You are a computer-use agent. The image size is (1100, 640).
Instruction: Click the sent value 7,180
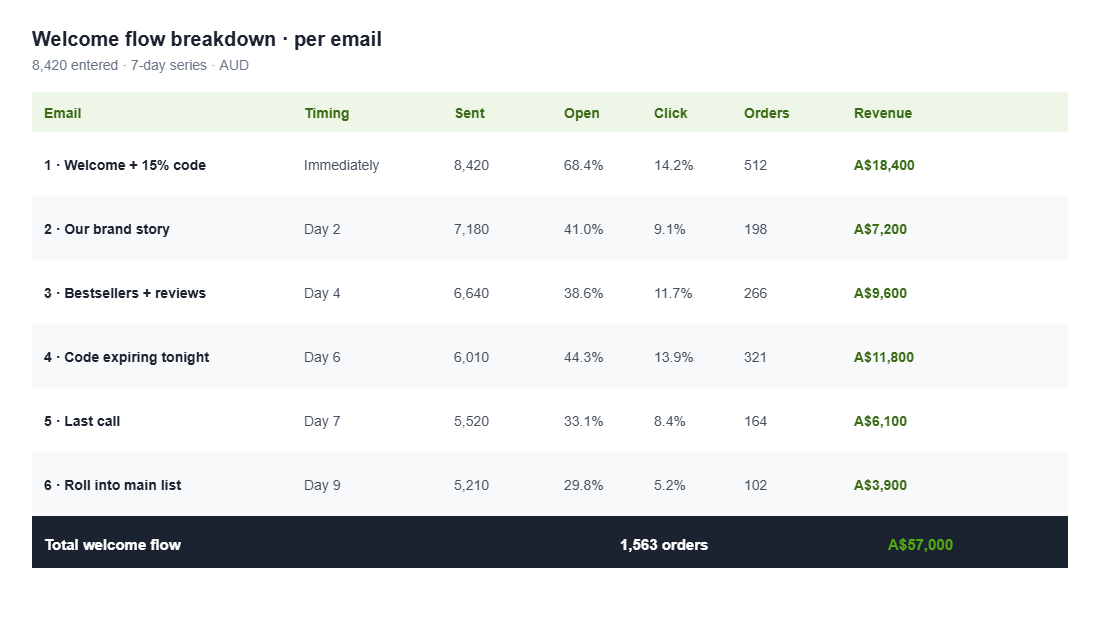471,229
